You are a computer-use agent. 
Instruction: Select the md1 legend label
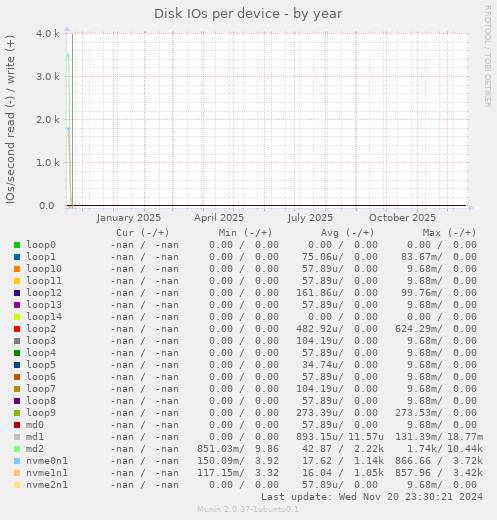[35, 437]
